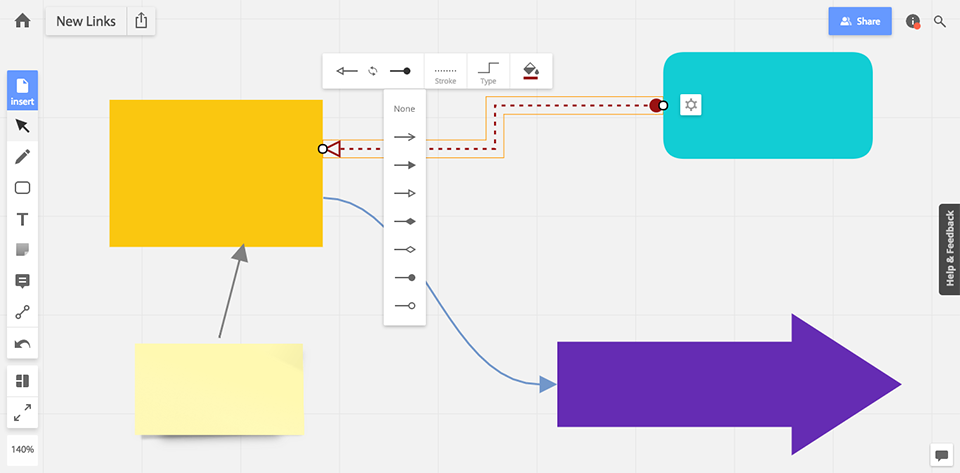The width and height of the screenshot is (960, 473).
Task: Click the link endpoint handle on teal shape
Action: click(x=663, y=105)
